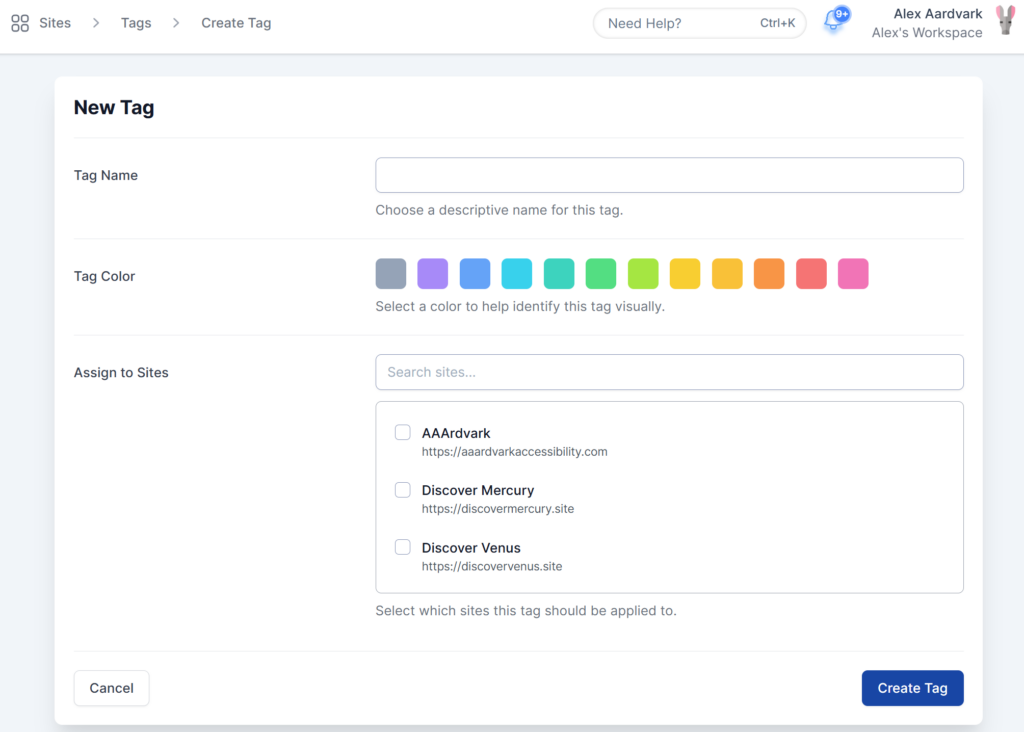Cancel creating the new tag
This screenshot has height=732, width=1024.
[111, 688]
